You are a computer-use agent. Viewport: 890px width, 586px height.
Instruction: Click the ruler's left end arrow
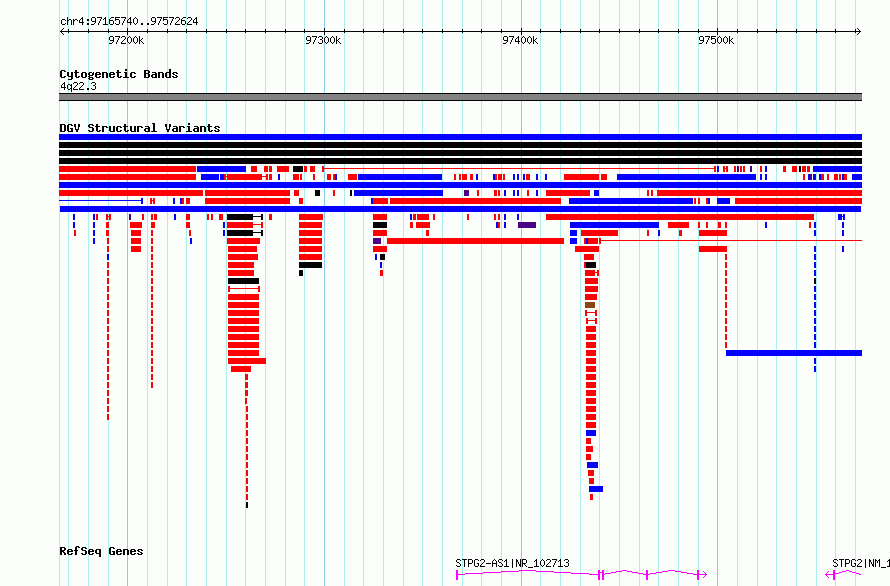click(62, 31)
